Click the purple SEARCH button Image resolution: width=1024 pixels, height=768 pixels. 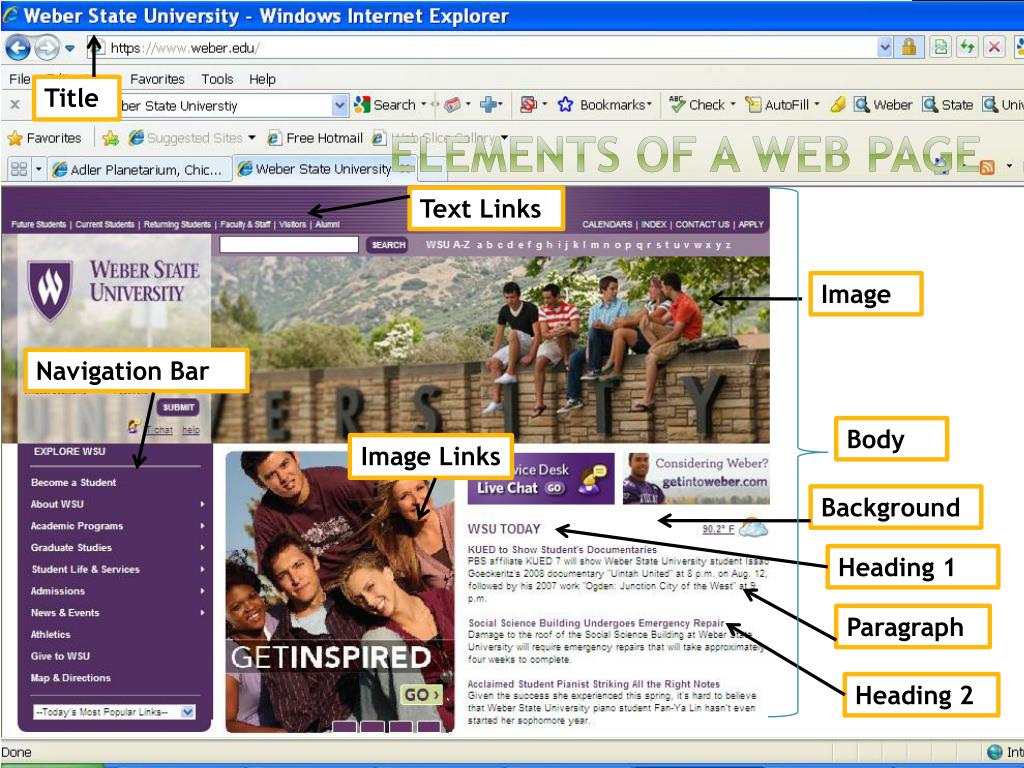pos(387,245)
